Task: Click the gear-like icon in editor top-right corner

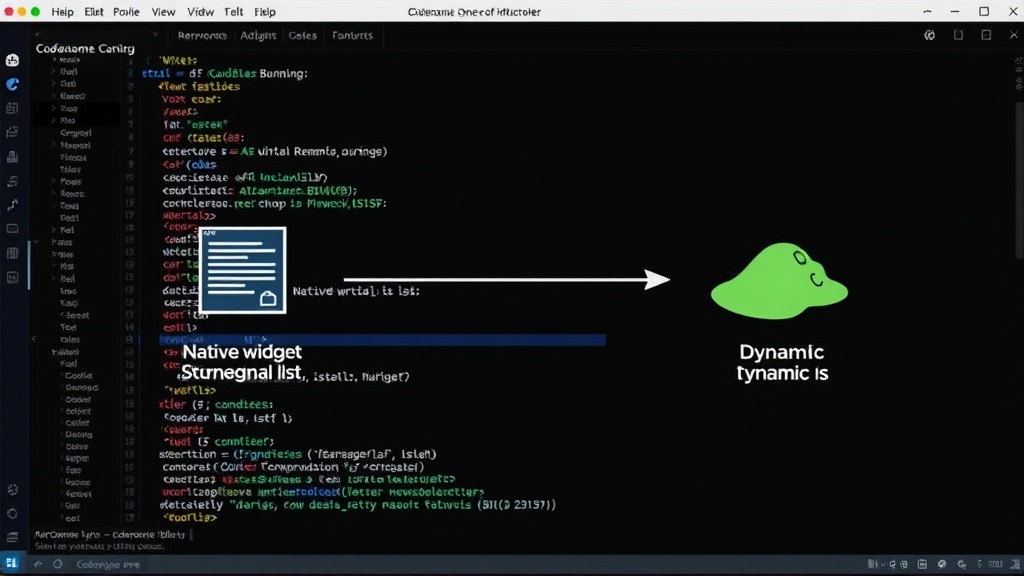Action: point(929,35)
